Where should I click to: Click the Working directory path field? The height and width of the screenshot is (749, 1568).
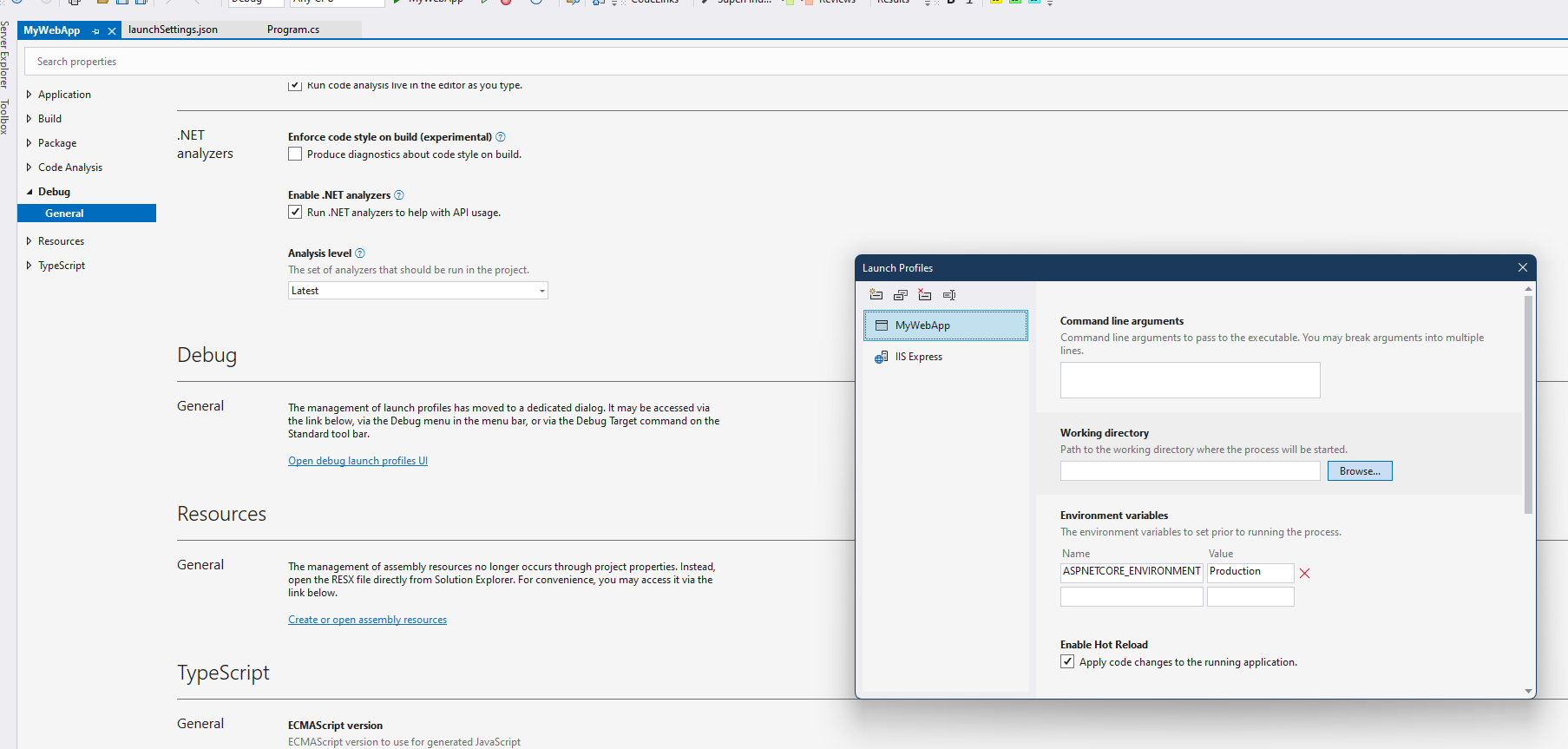point(1190,471)
